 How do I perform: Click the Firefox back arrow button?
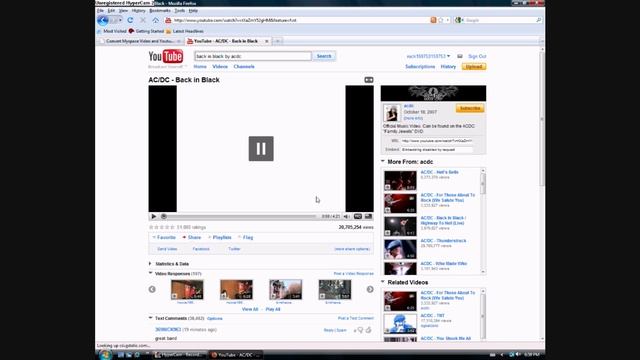tap(103, 20)
